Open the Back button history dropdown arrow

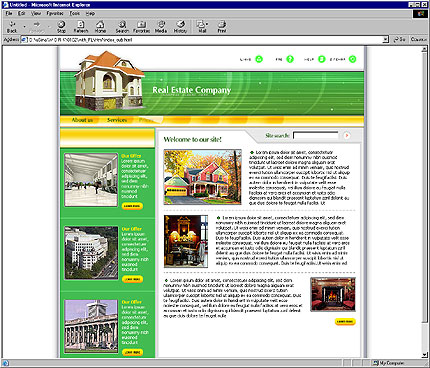[x=24, y=26]
